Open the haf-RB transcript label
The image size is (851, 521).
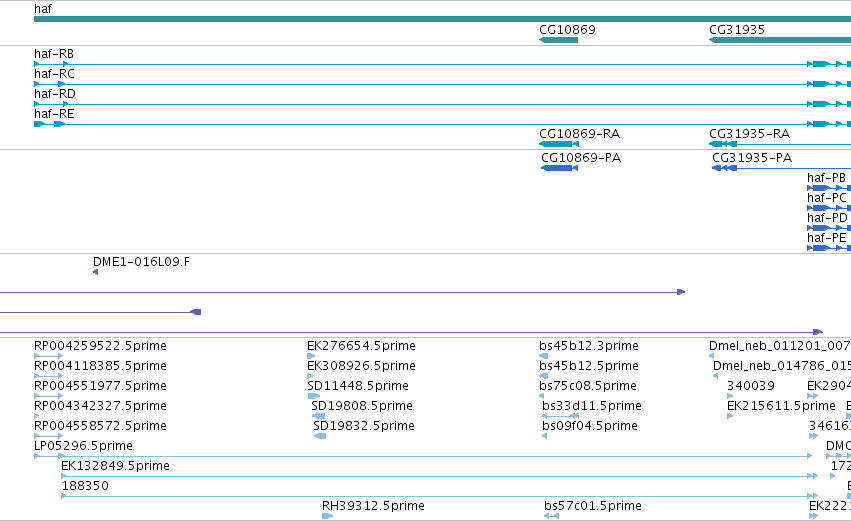coord(54,54)
